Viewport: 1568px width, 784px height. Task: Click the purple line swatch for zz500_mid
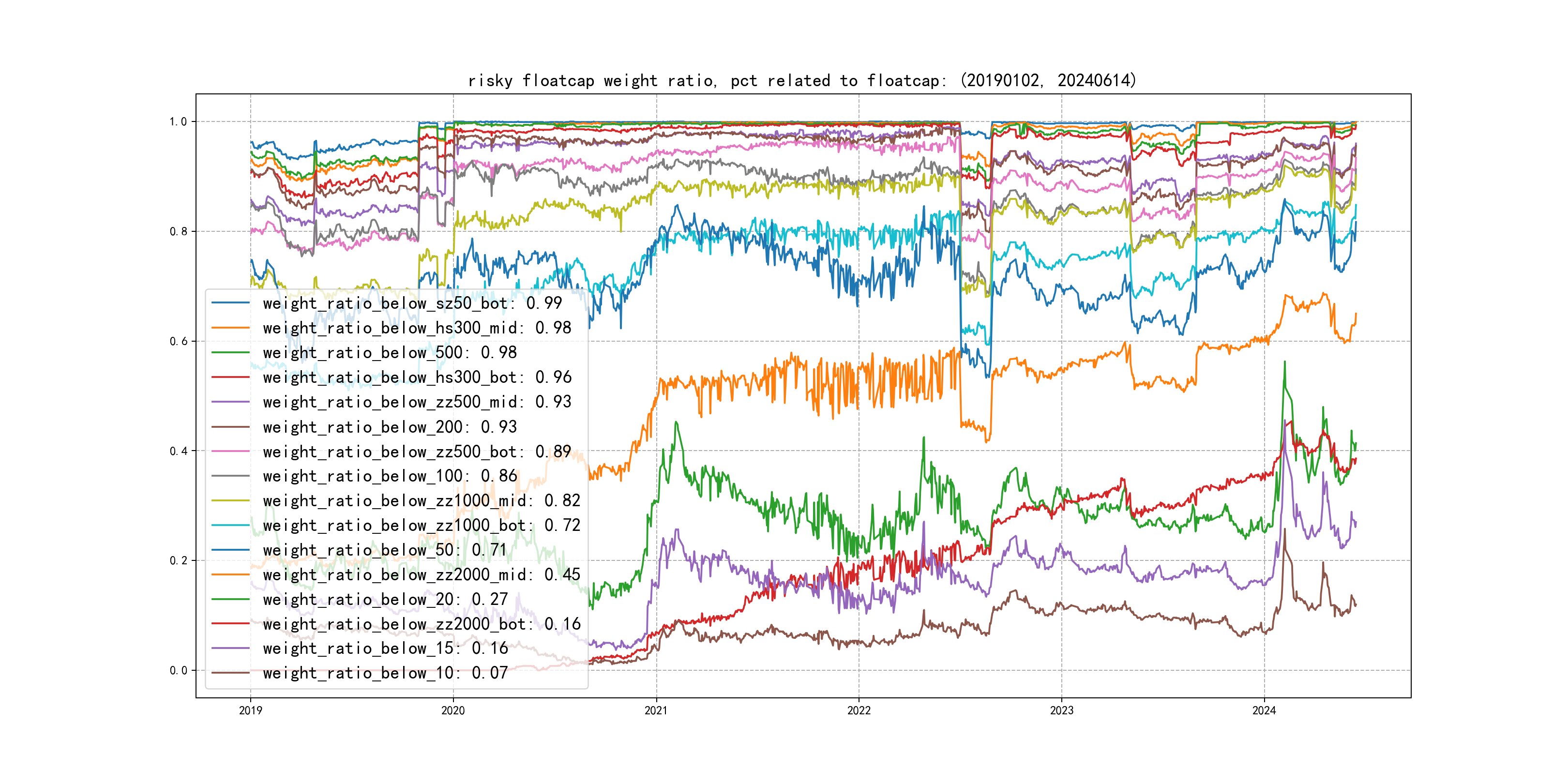tap(230, 402)
